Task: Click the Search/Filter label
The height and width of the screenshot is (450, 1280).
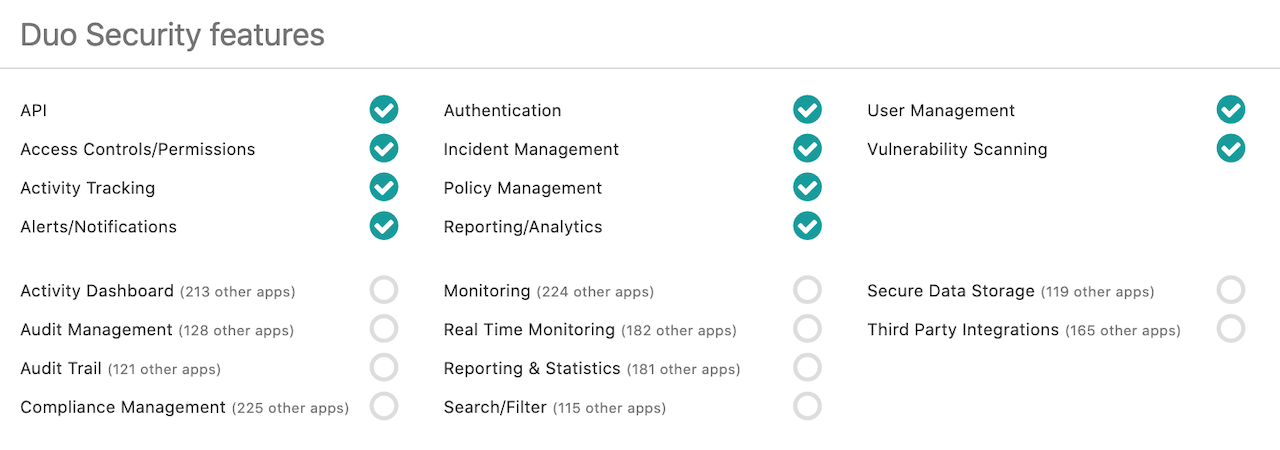Action: [495, 407]
